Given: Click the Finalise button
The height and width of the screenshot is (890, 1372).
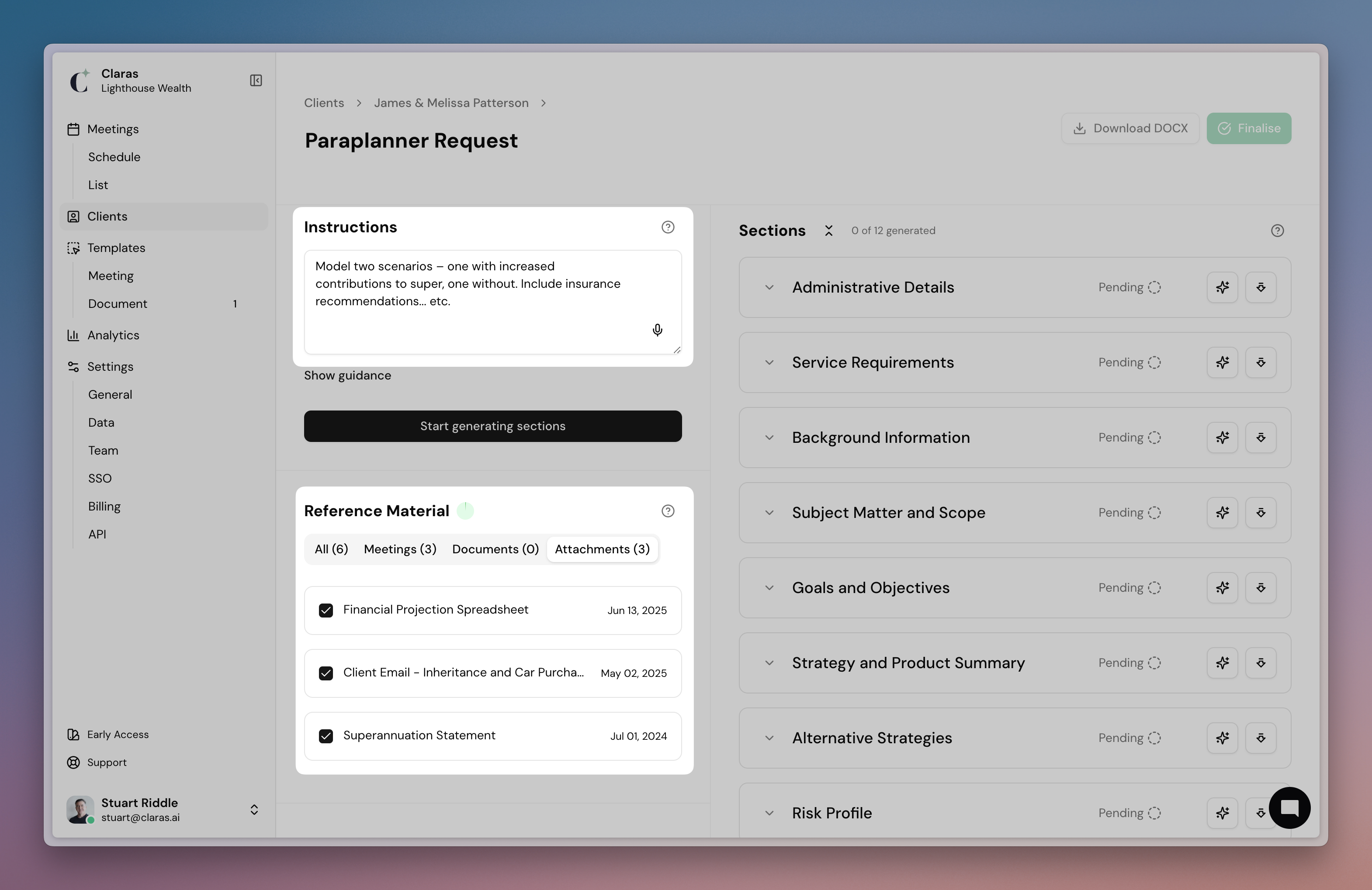Looking at the screenshot, I should tap(1249, 128).
